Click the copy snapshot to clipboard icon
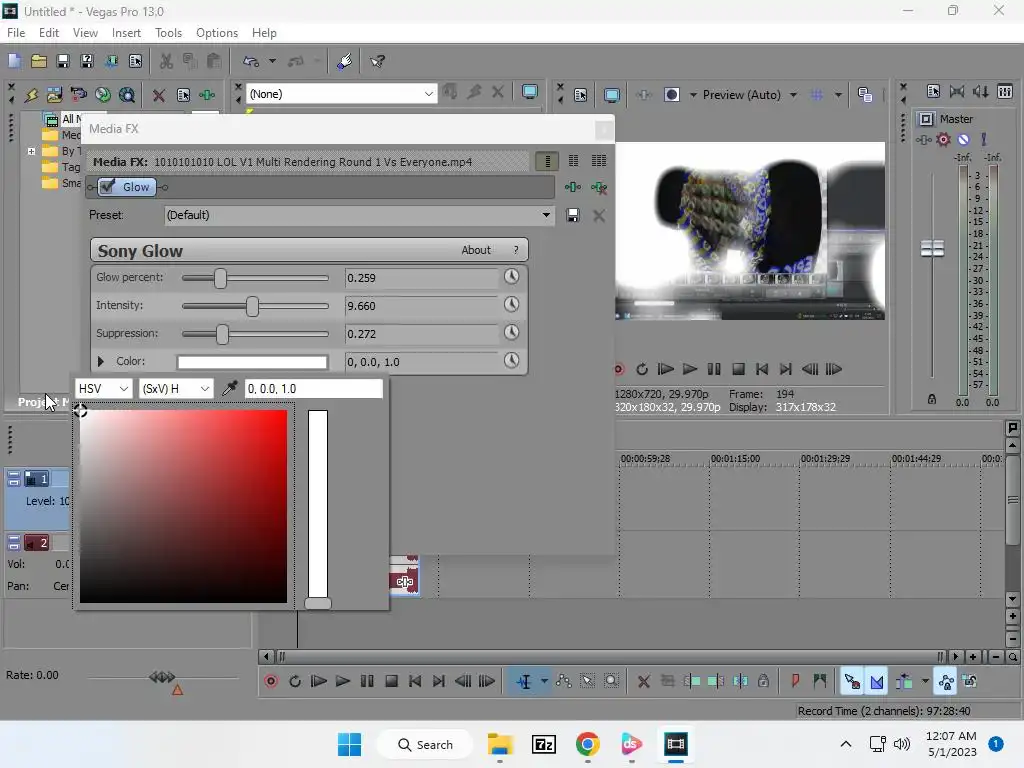Image resolution: width=1024 pixels, height=768 pixels. [865, 95]
